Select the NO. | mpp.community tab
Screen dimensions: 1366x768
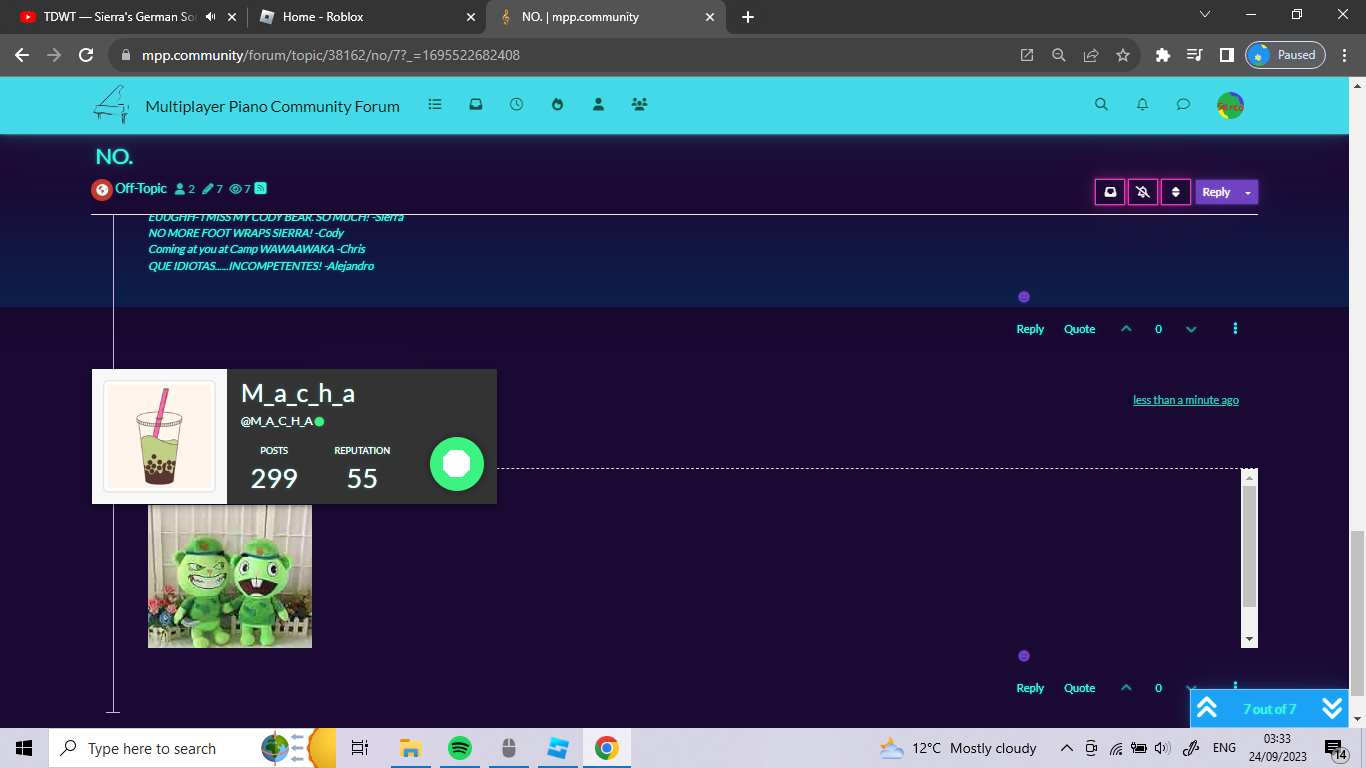[605, 17]
